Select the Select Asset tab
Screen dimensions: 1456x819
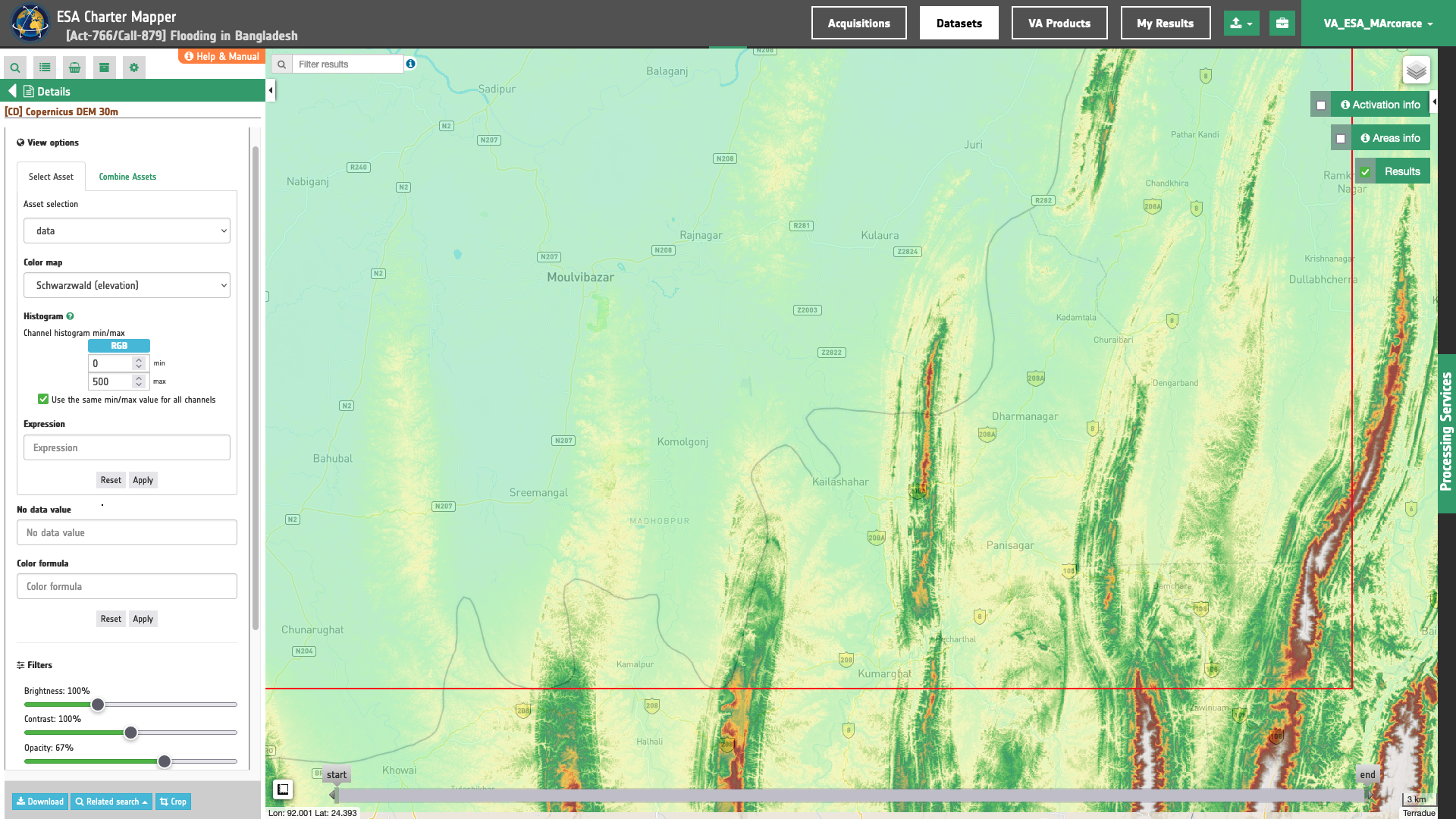point(51,177)
